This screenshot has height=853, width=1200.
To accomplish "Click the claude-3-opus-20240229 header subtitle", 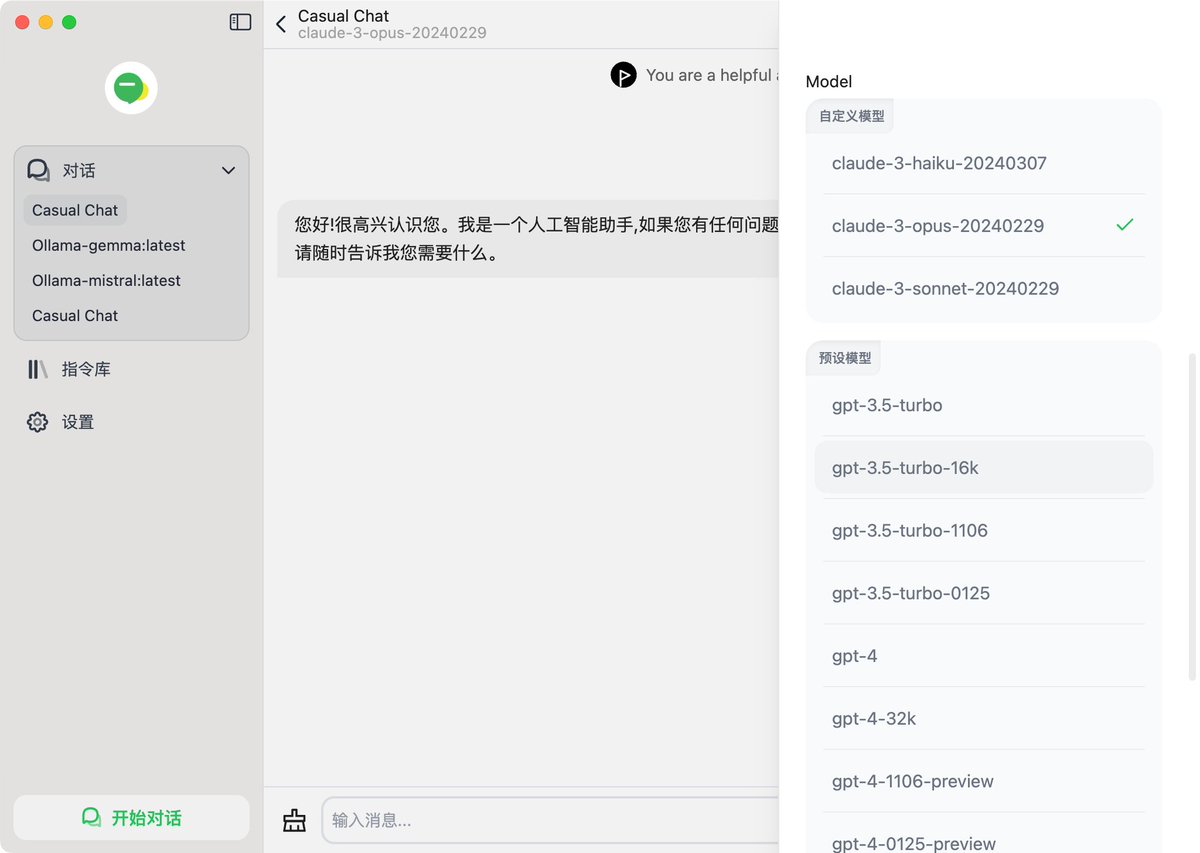I will pos(392,33).
